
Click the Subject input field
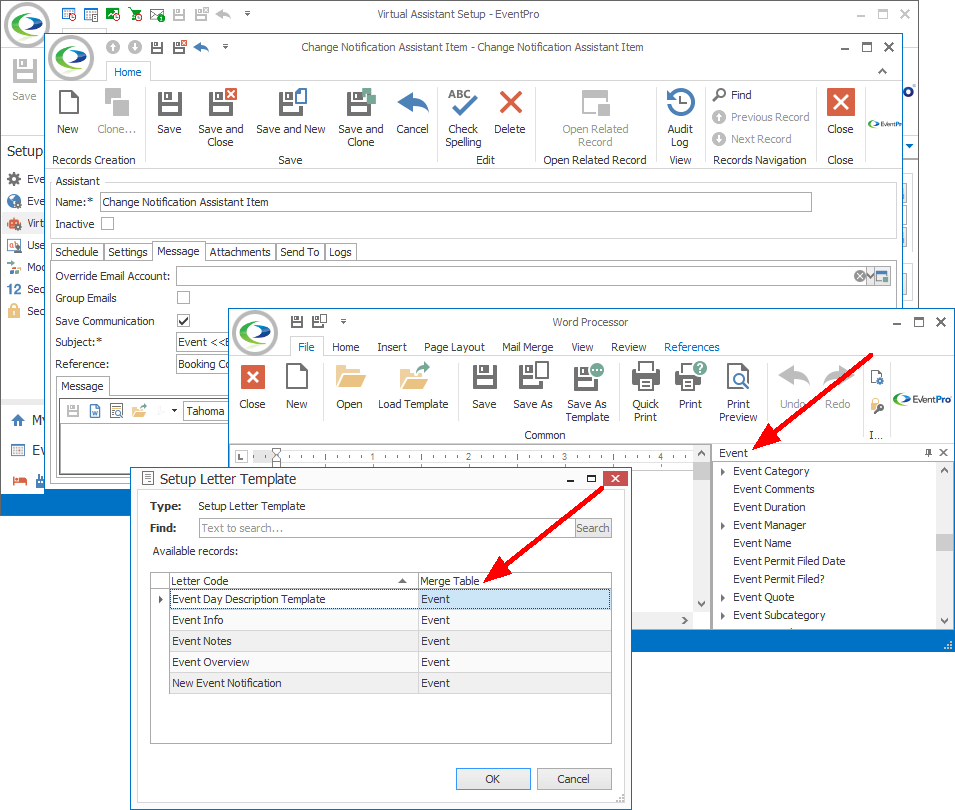pos(202,342)
